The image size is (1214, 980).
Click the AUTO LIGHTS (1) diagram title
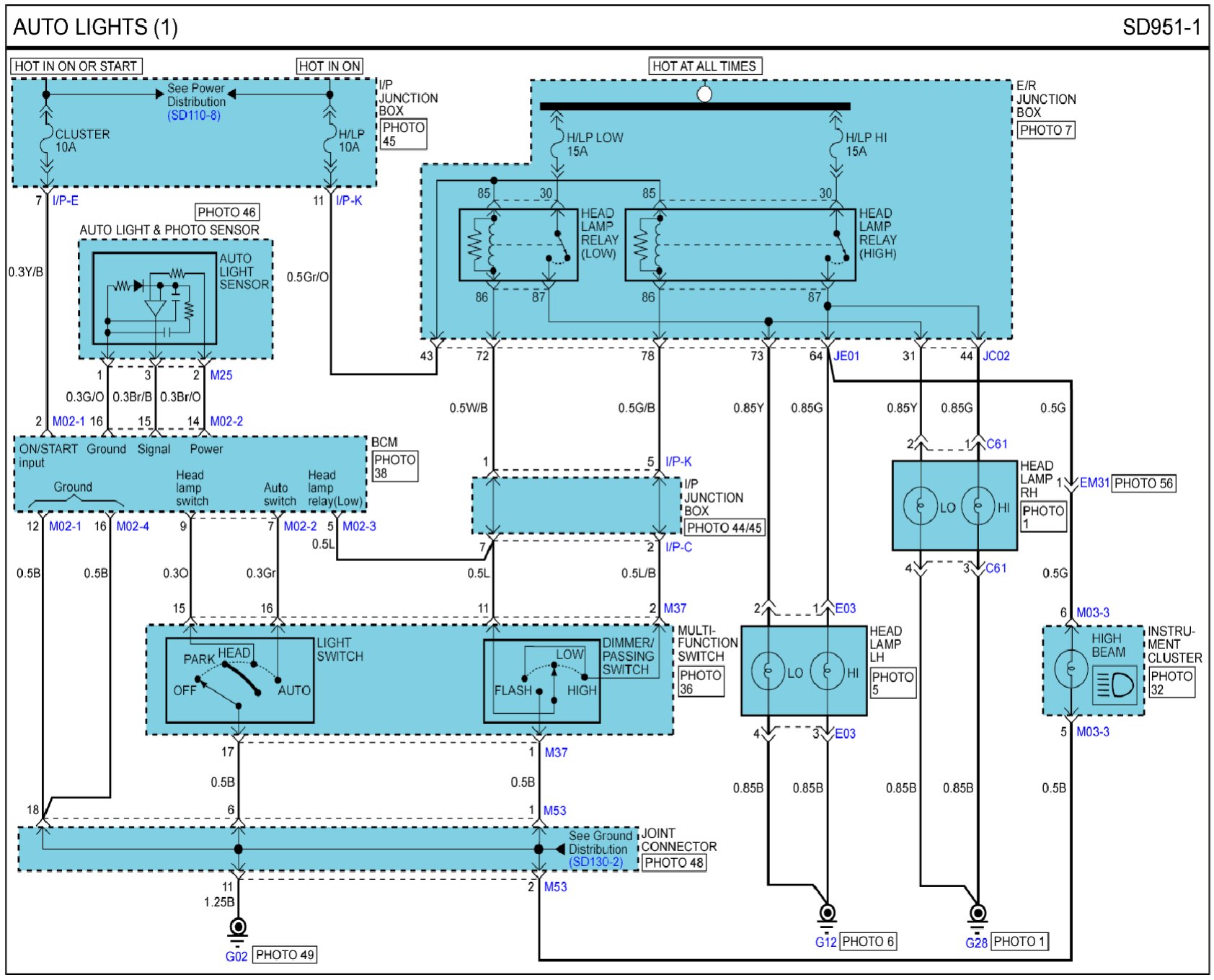pos(95,27)
